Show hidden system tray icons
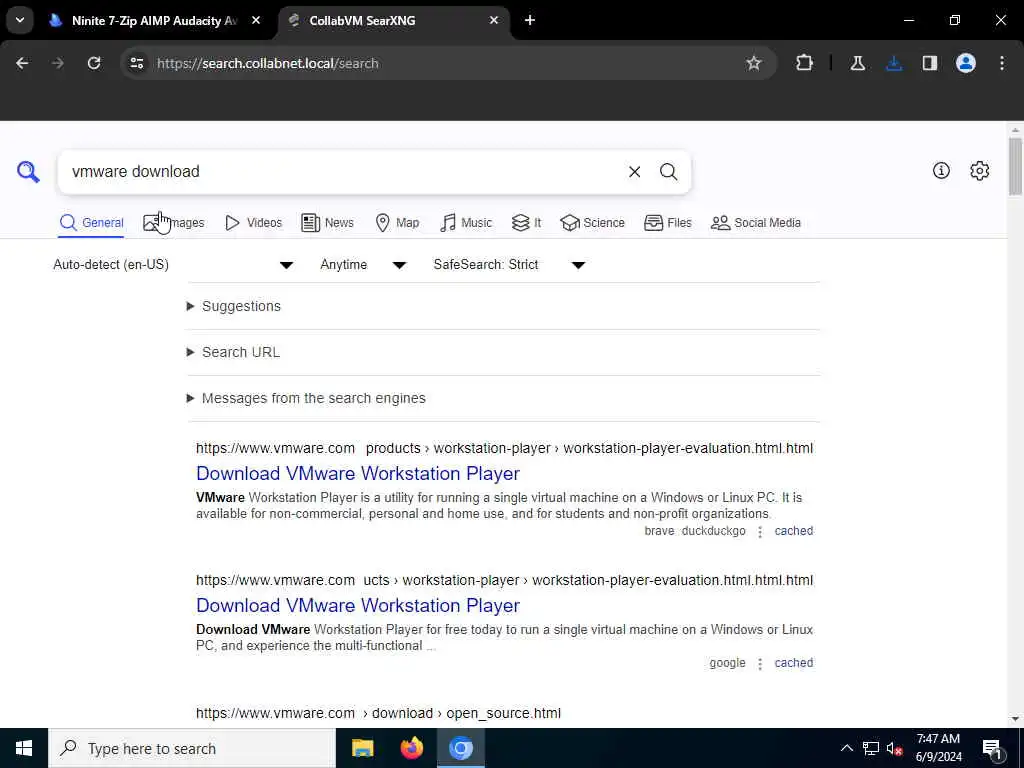 coord(846,748)
